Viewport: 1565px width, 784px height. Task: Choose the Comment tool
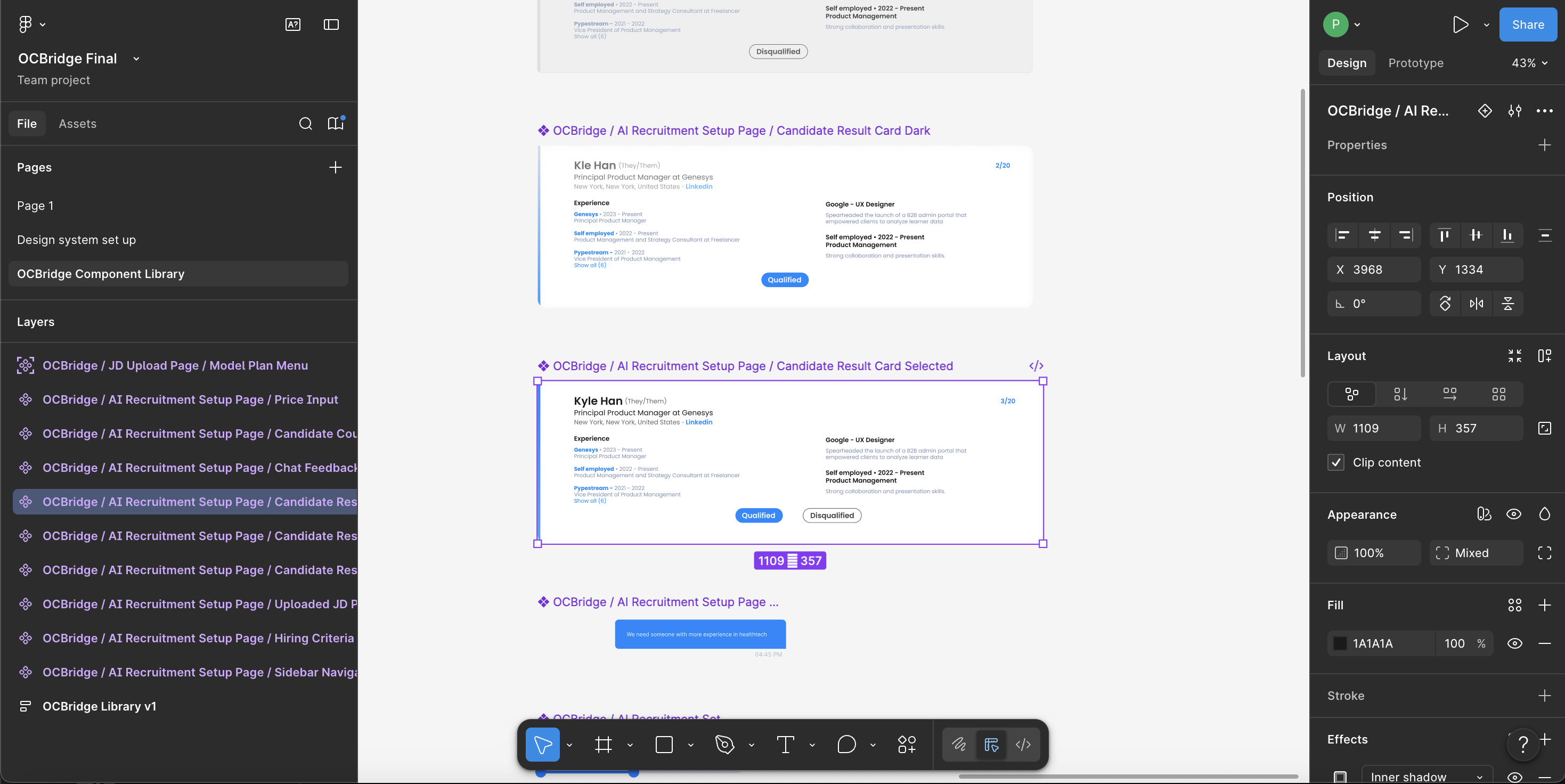[x=846, y=744]
